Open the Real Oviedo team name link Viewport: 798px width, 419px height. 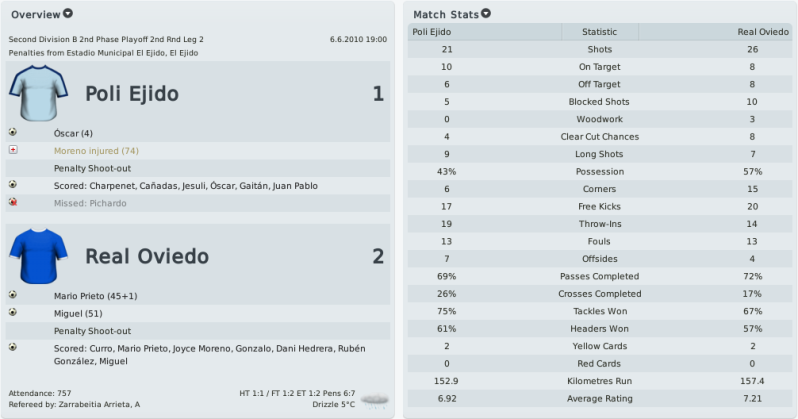click(147, 256)
